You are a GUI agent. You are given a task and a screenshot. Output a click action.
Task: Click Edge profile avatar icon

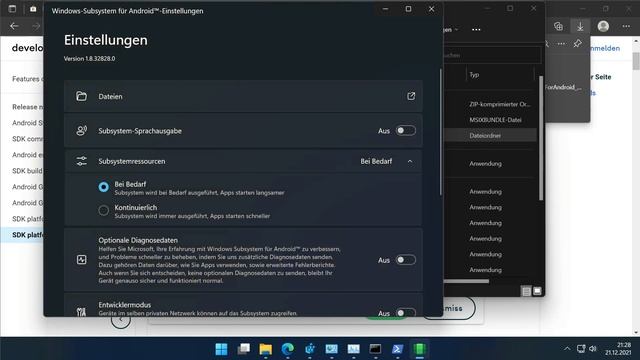coord(603,27)
